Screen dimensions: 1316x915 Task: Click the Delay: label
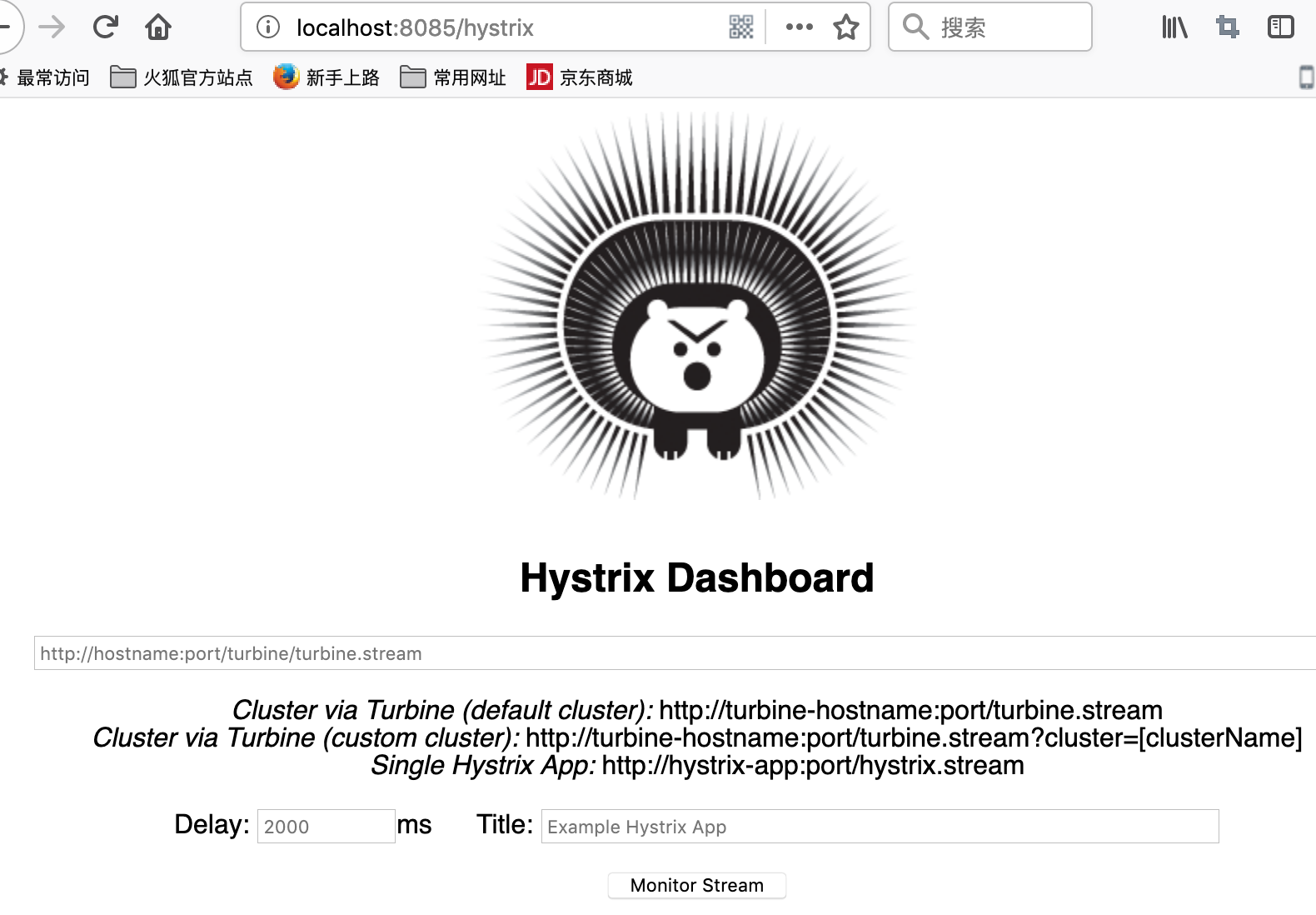pyautogui.click(x=212, y=824)
